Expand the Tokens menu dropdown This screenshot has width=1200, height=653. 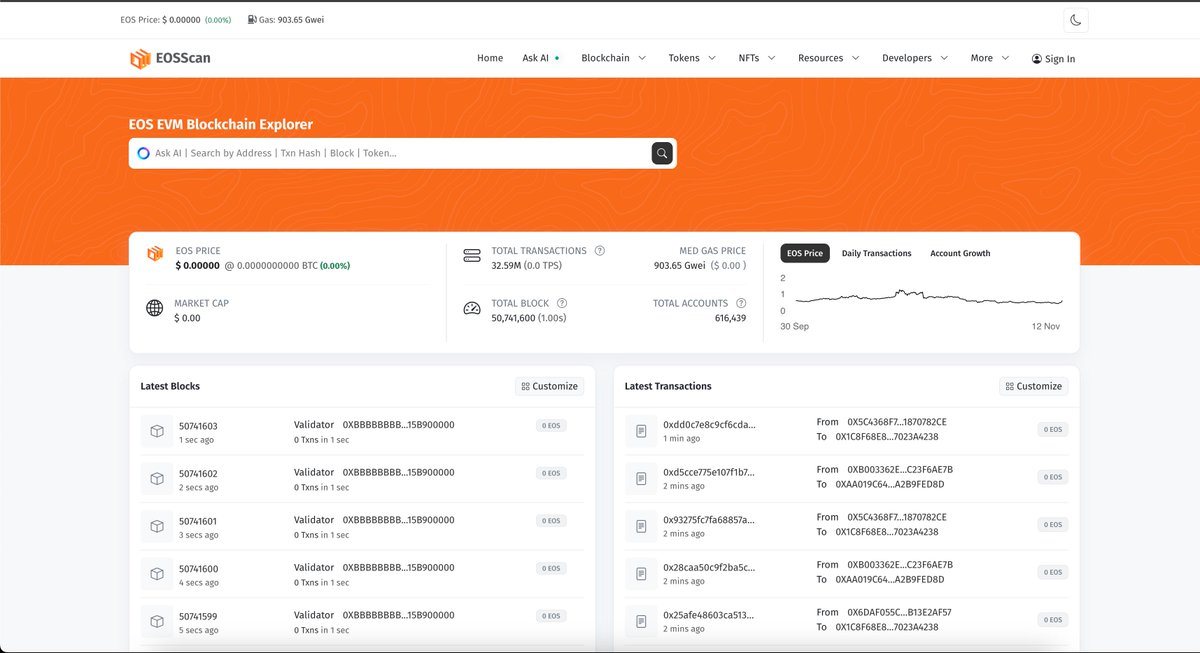(x=692, y=58)
